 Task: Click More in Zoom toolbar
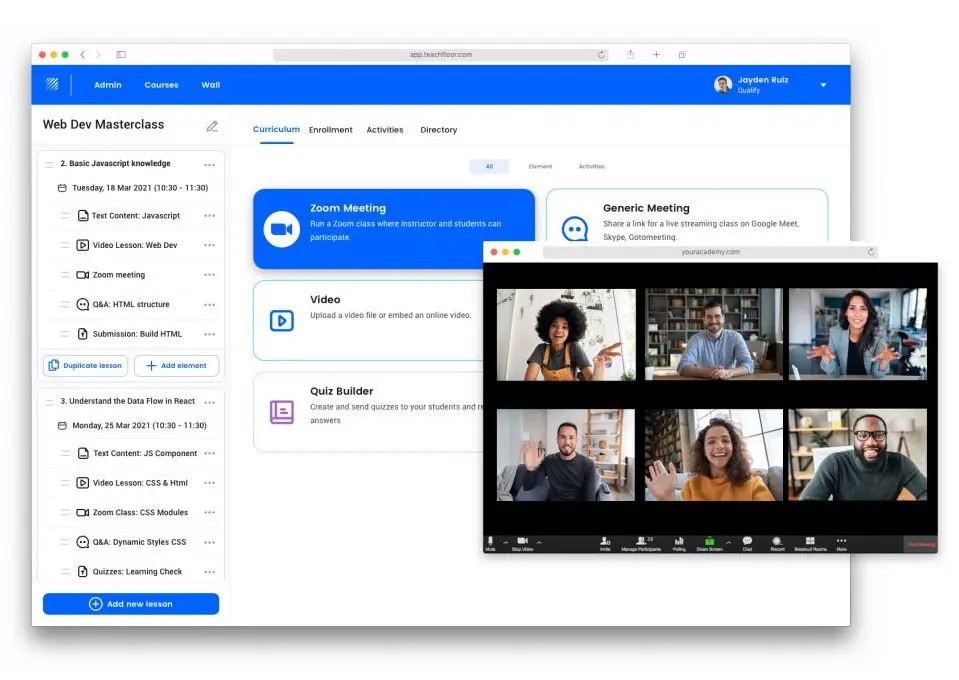[x=842, y=543]
